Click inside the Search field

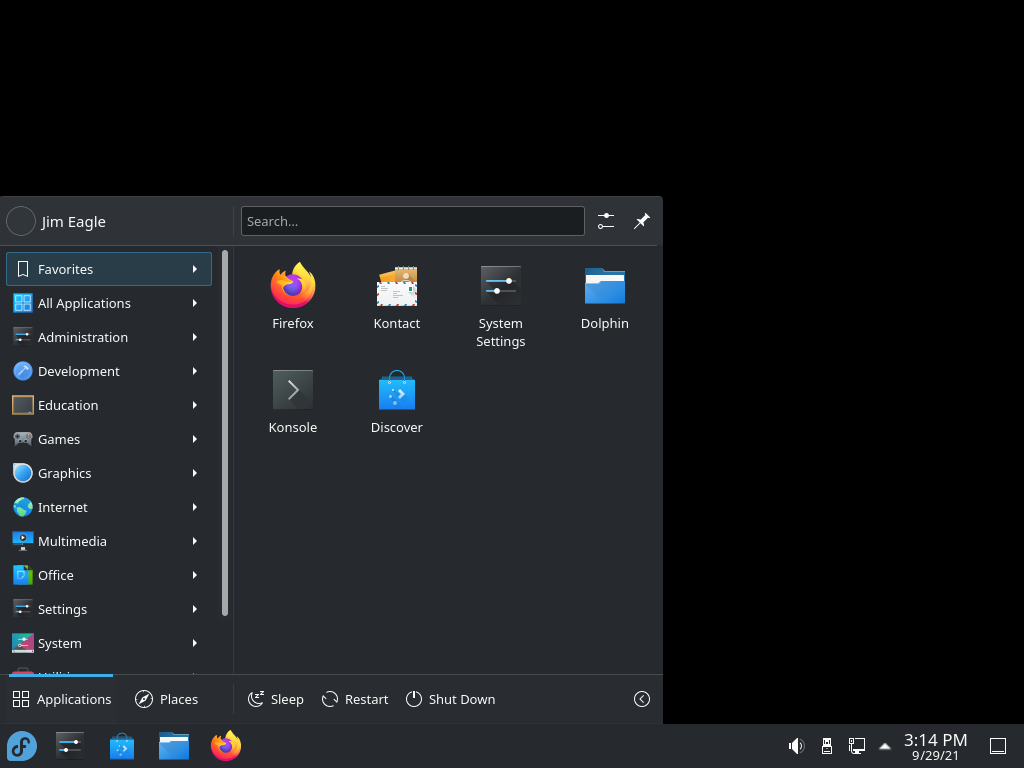(413, 221)
